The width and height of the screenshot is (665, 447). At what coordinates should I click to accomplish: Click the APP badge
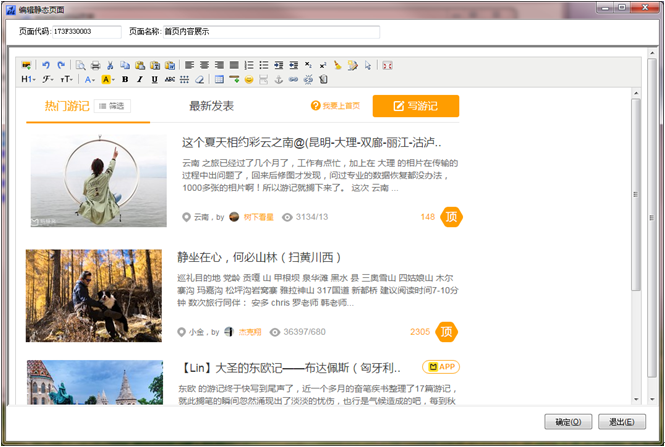click(441, 367)
